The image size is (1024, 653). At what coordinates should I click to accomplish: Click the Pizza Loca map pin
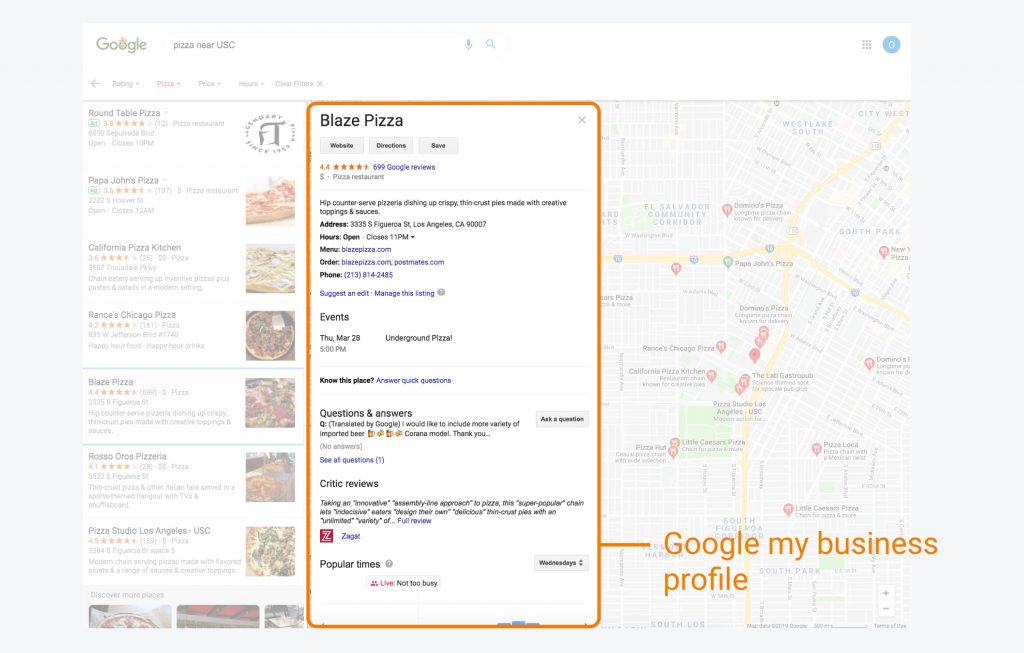point(816,449)
